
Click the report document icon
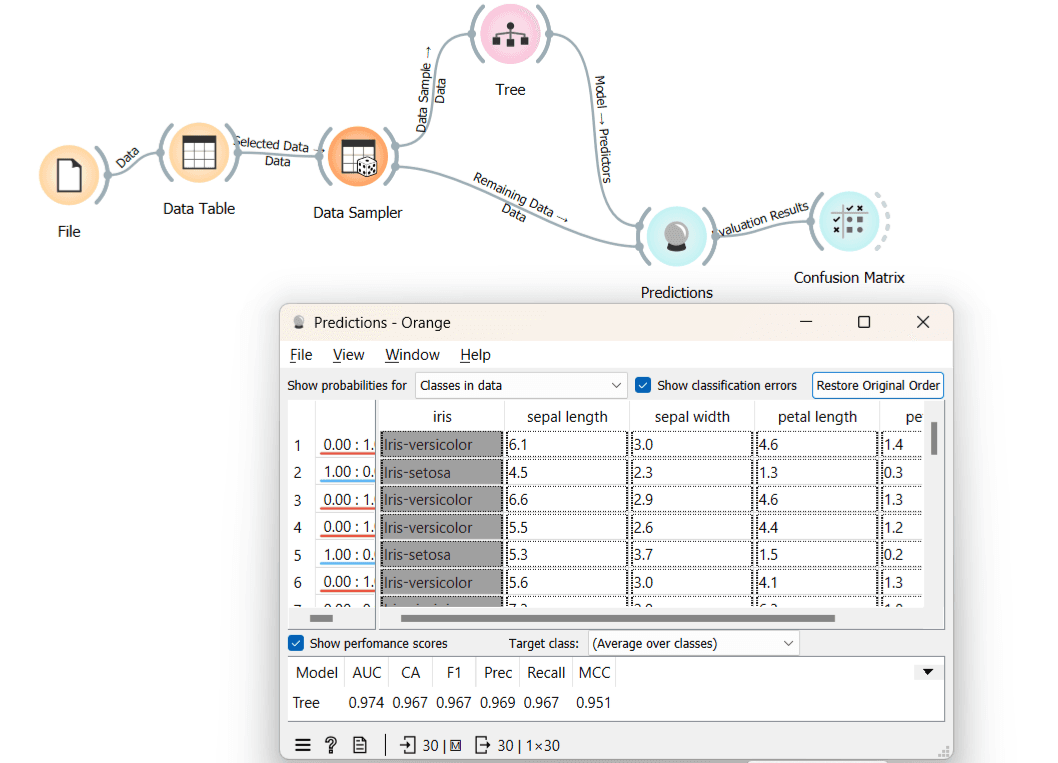tap(360, 745)
